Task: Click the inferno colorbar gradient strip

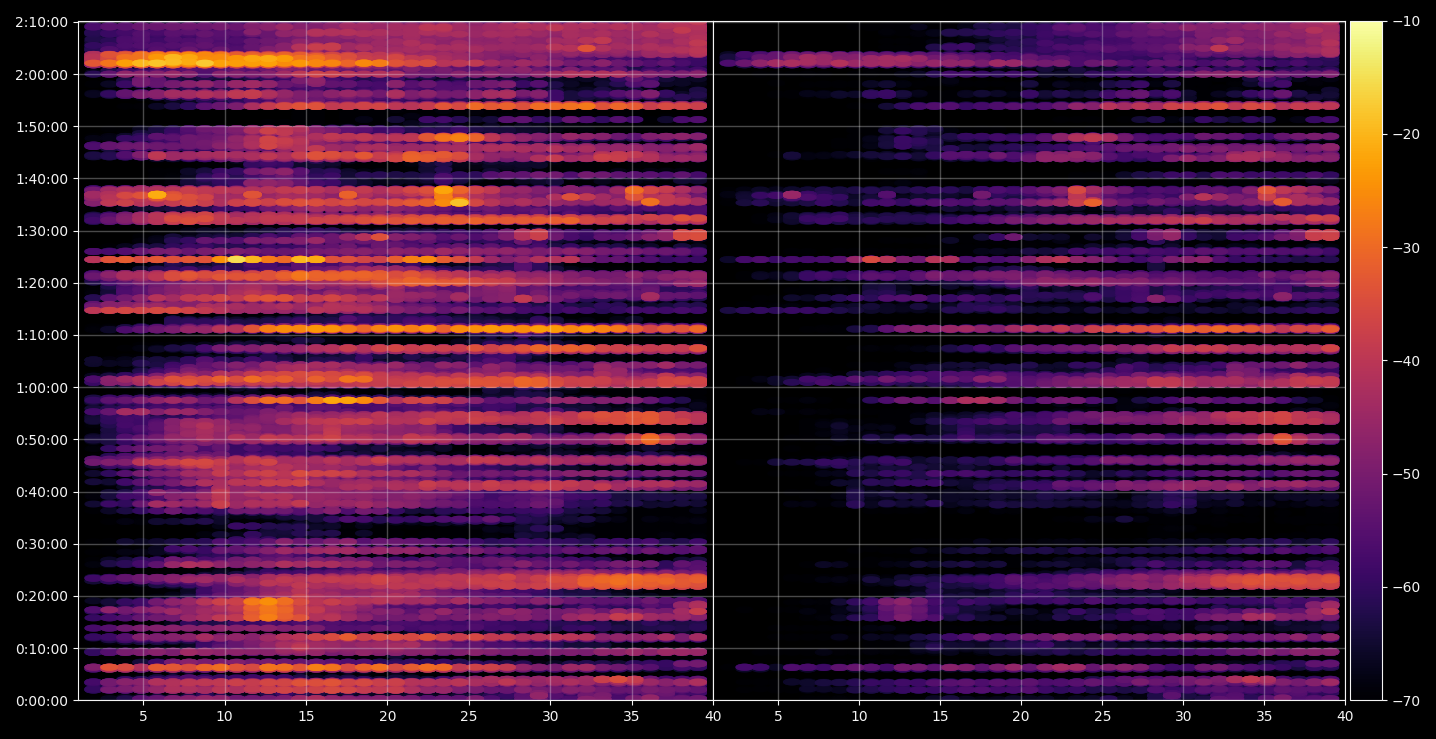Action: 1366,361
